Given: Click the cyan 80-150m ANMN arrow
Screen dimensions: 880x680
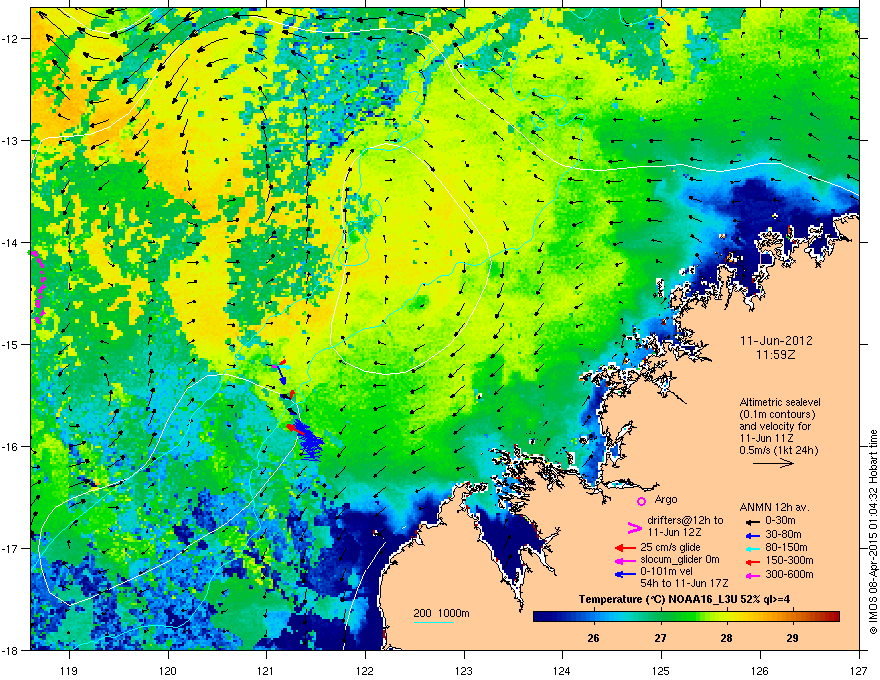Looking at the screenshot, I should (751, 548).
